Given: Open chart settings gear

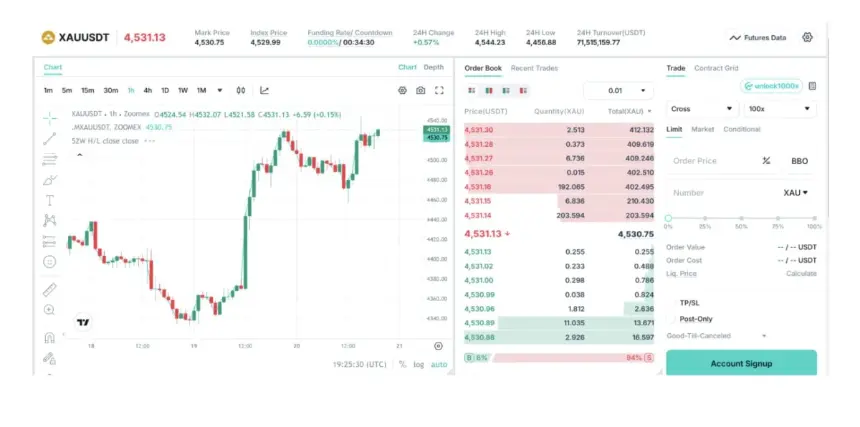Looking at the screenshot, I should (x=403, y=90).
